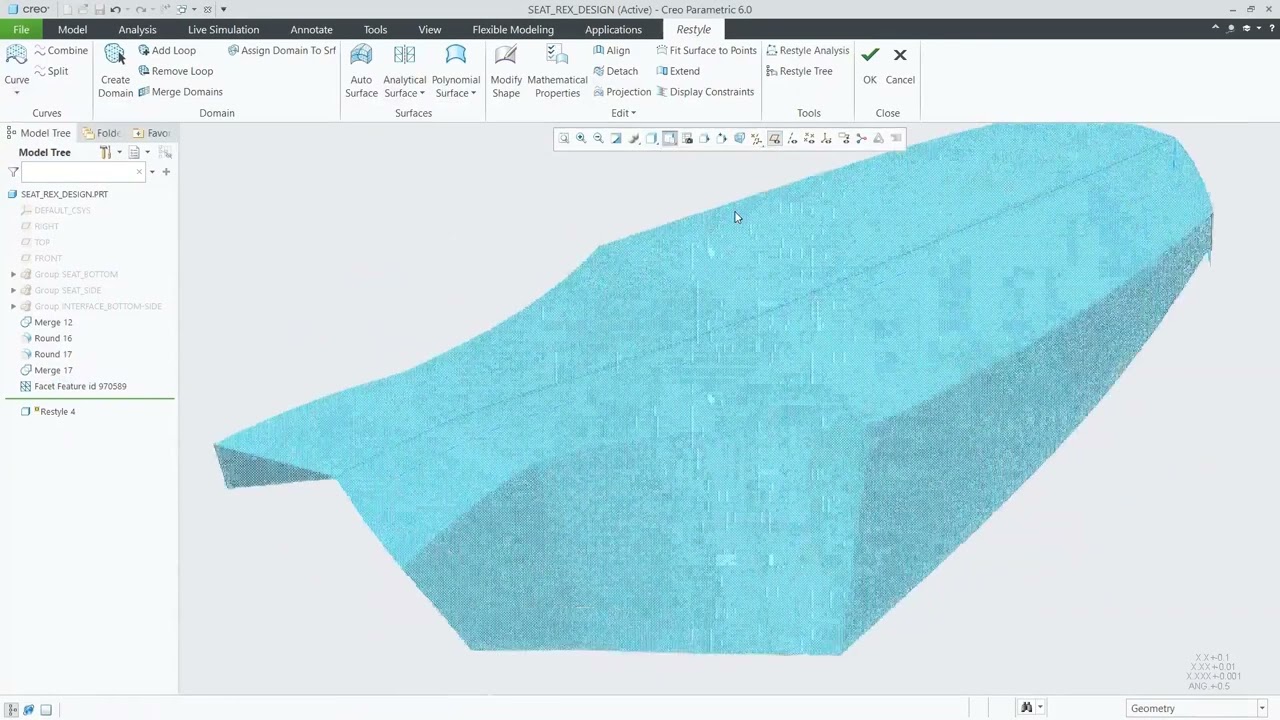The width and height of the screenshot is (1280, 720).
Task: Click the model tree filter funnel icon
Action: click(x=13, y=172)
